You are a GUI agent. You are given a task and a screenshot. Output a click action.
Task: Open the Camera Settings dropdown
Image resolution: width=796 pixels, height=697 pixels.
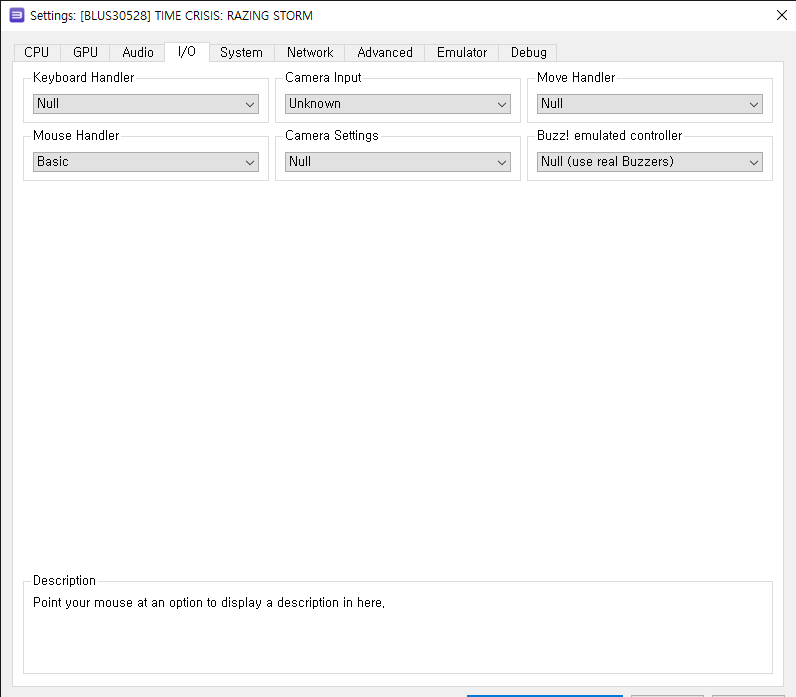coord(397,162)
